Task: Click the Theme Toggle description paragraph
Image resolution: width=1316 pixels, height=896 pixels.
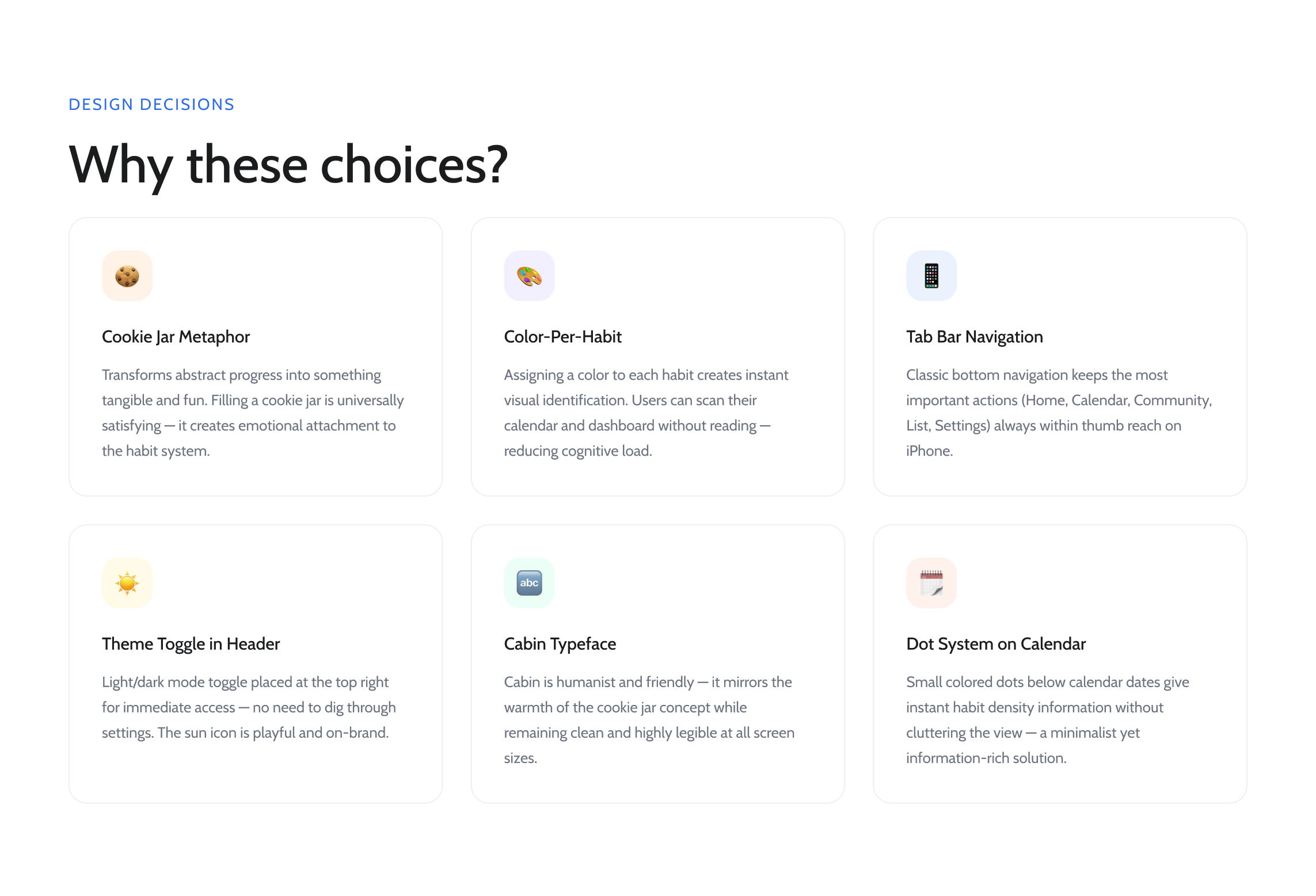Action: 249,707
